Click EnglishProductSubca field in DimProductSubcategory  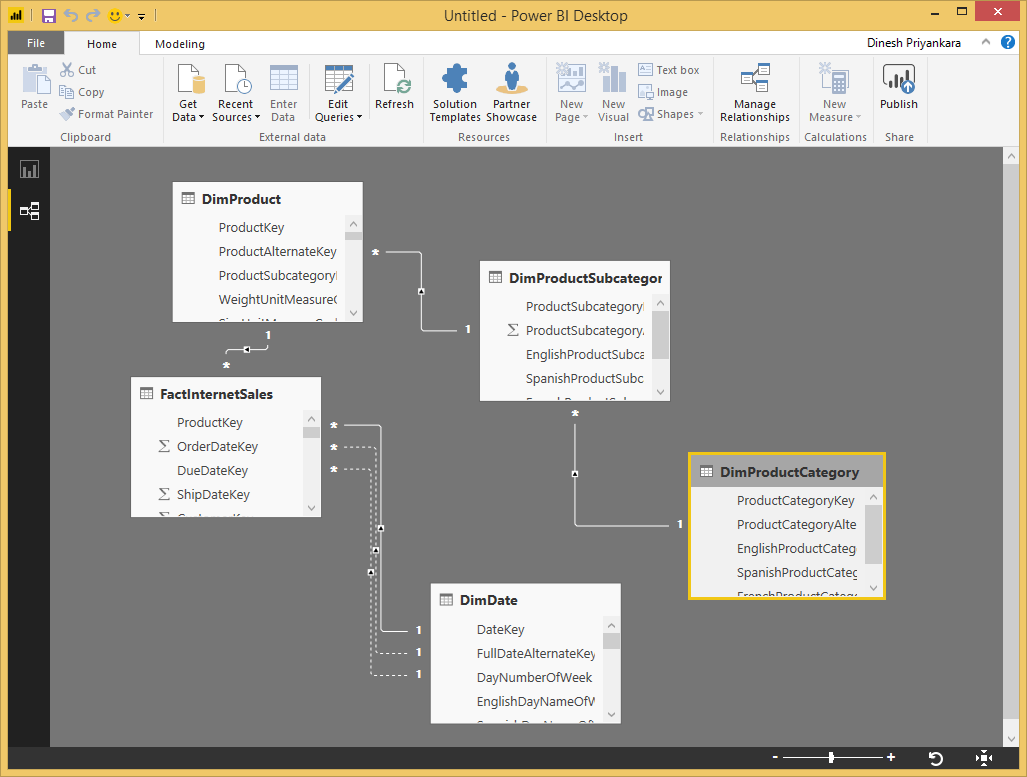585,354
